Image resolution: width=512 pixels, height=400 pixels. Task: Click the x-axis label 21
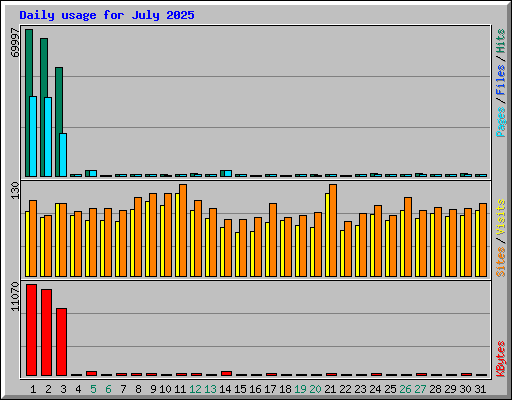(x=330, y=389)
